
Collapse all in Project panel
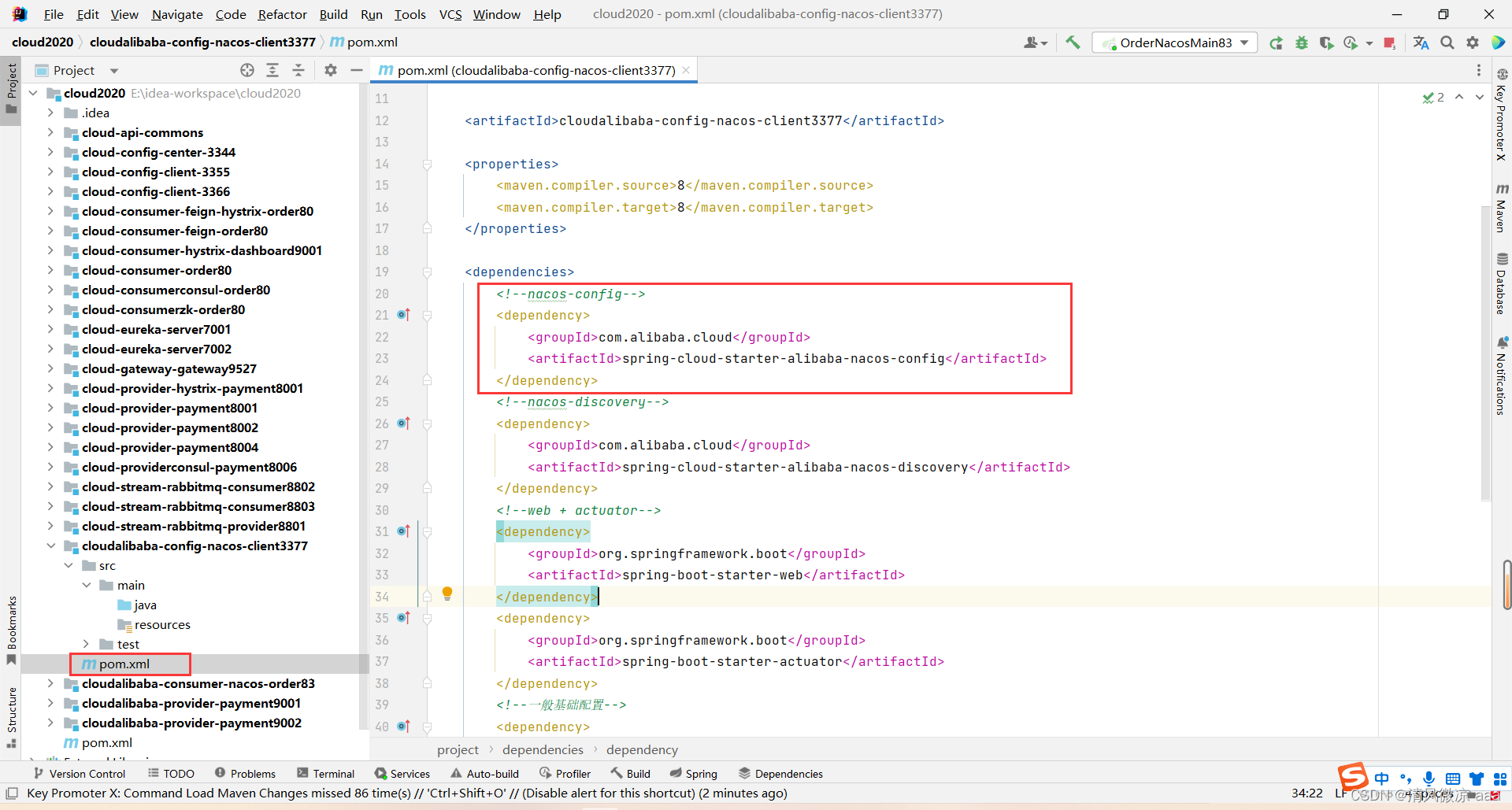point(298,70)
